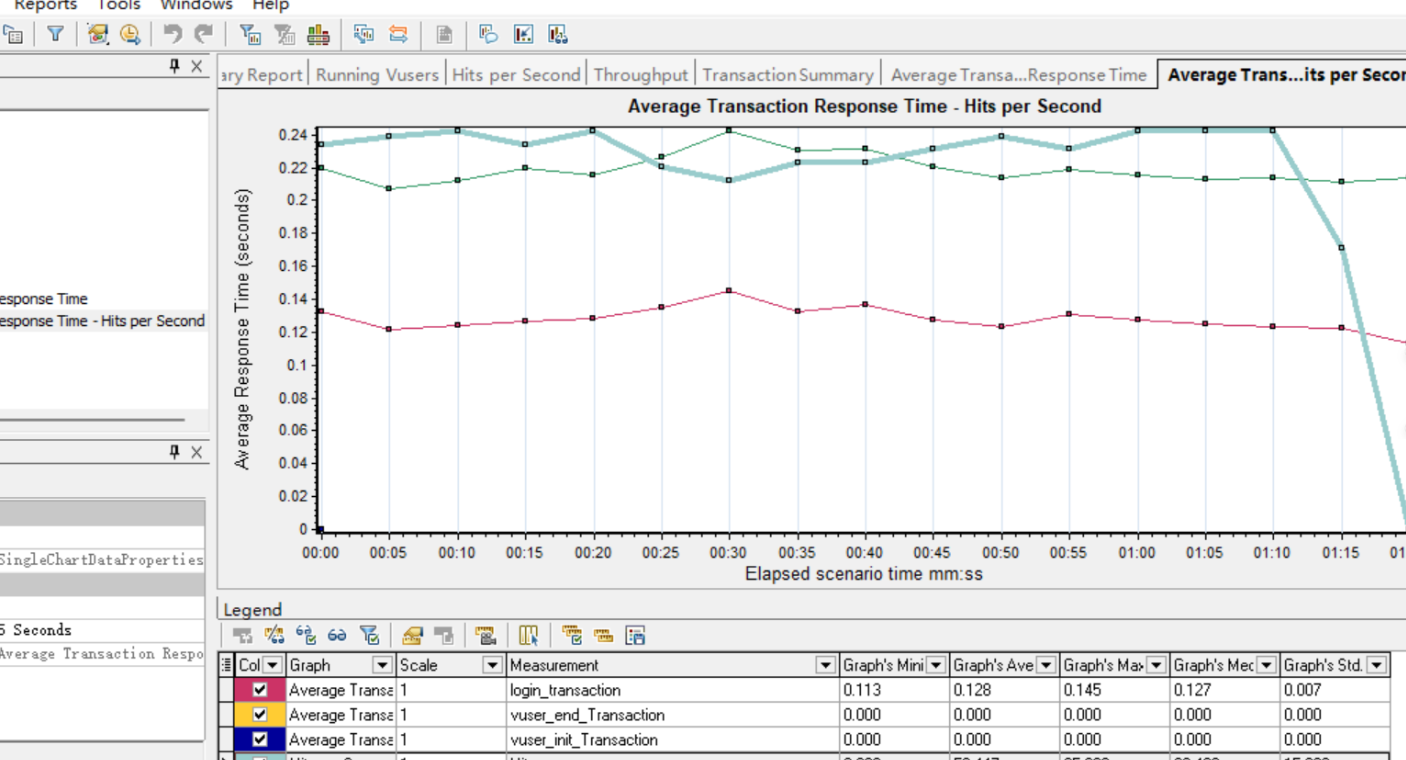
Task: Uncheck the login_transaction measurement checkbox
Action: tap(260, 690)
